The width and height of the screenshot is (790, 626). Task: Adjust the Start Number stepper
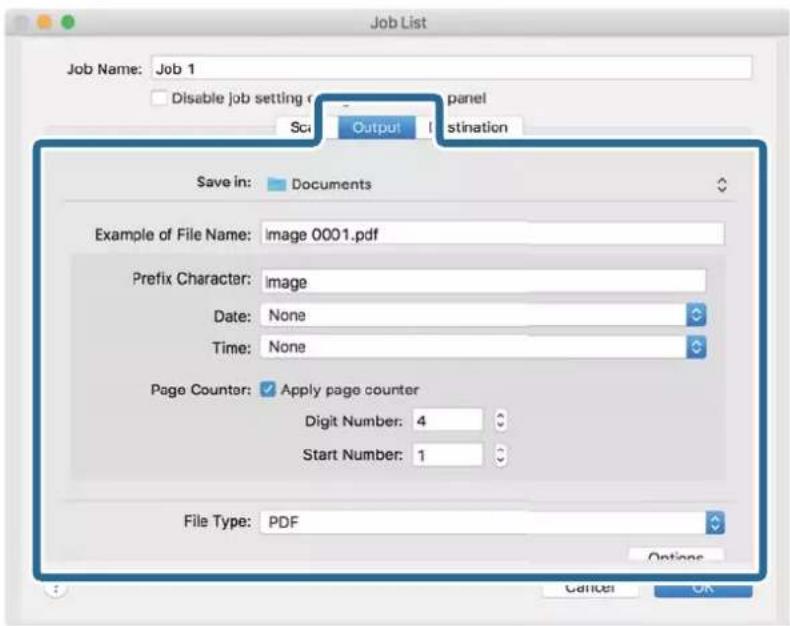pos(500,455)
